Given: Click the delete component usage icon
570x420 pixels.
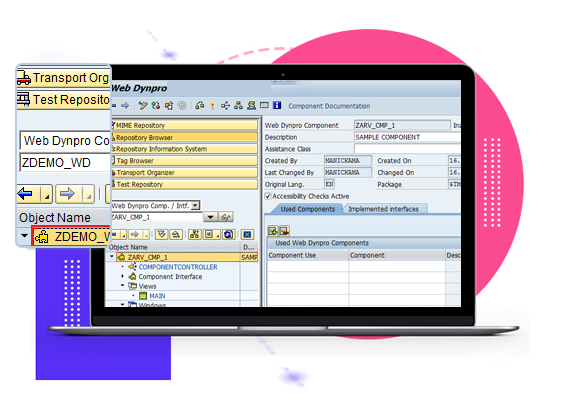Looking at the screenshot, I should (284, 231).
